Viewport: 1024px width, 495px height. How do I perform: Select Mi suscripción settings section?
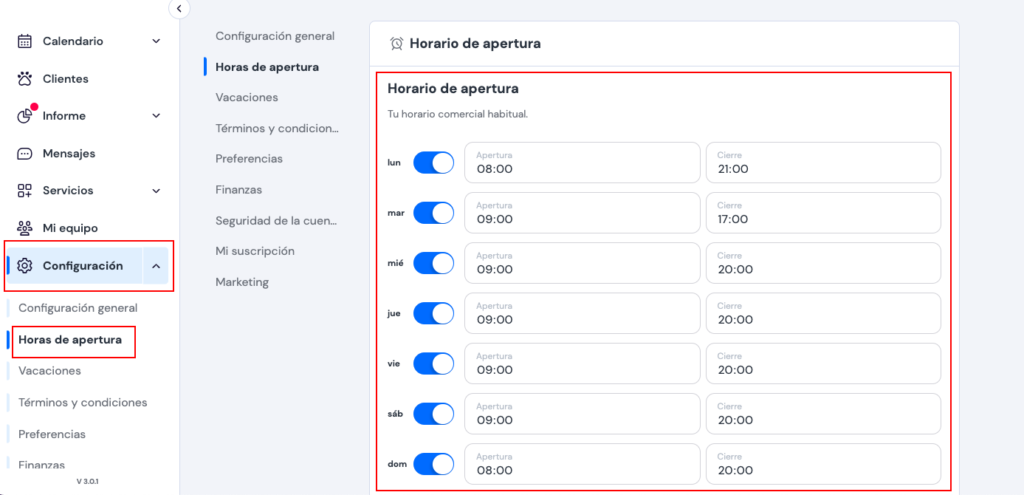pos(255,251)
